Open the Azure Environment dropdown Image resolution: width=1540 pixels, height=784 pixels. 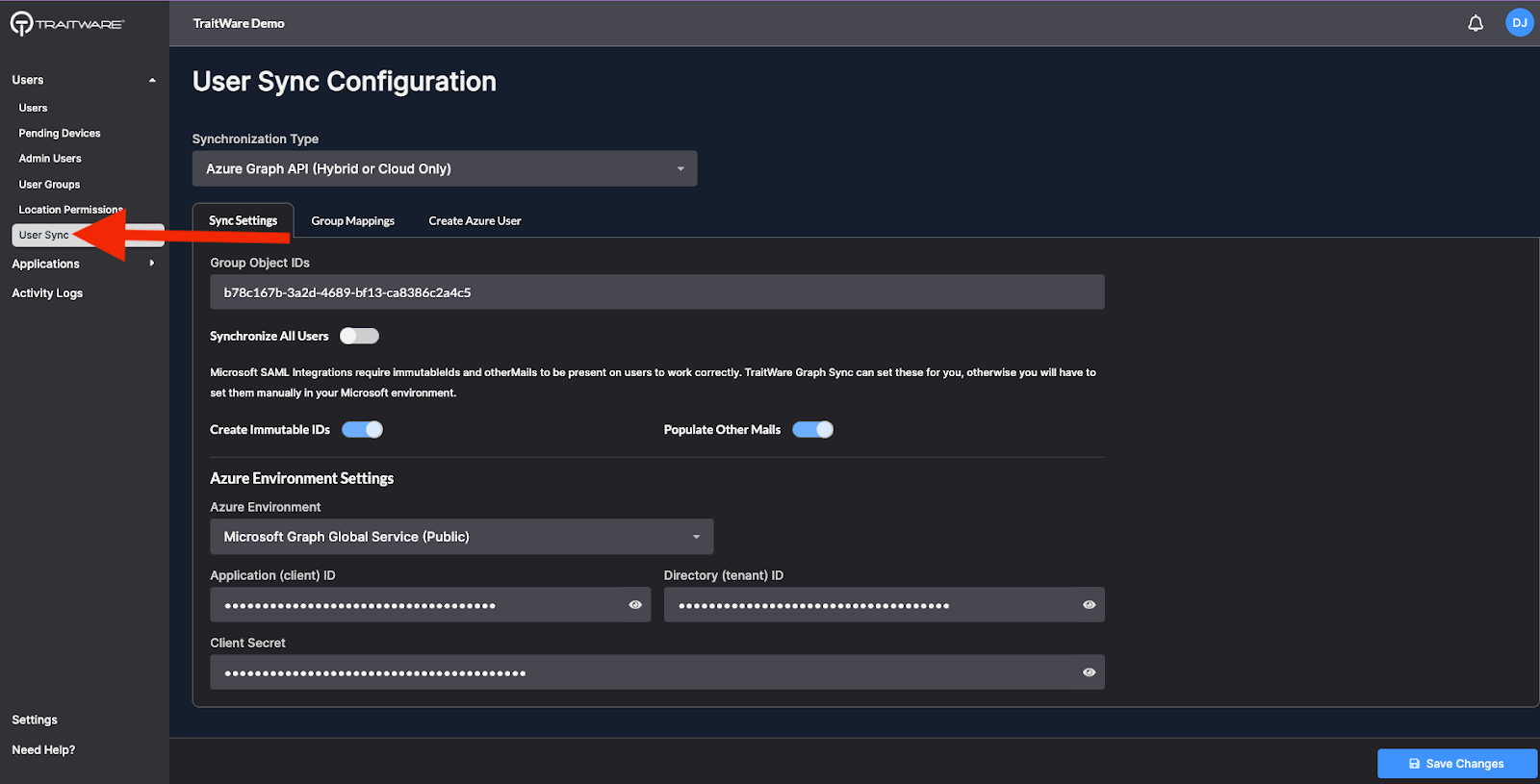462,537
